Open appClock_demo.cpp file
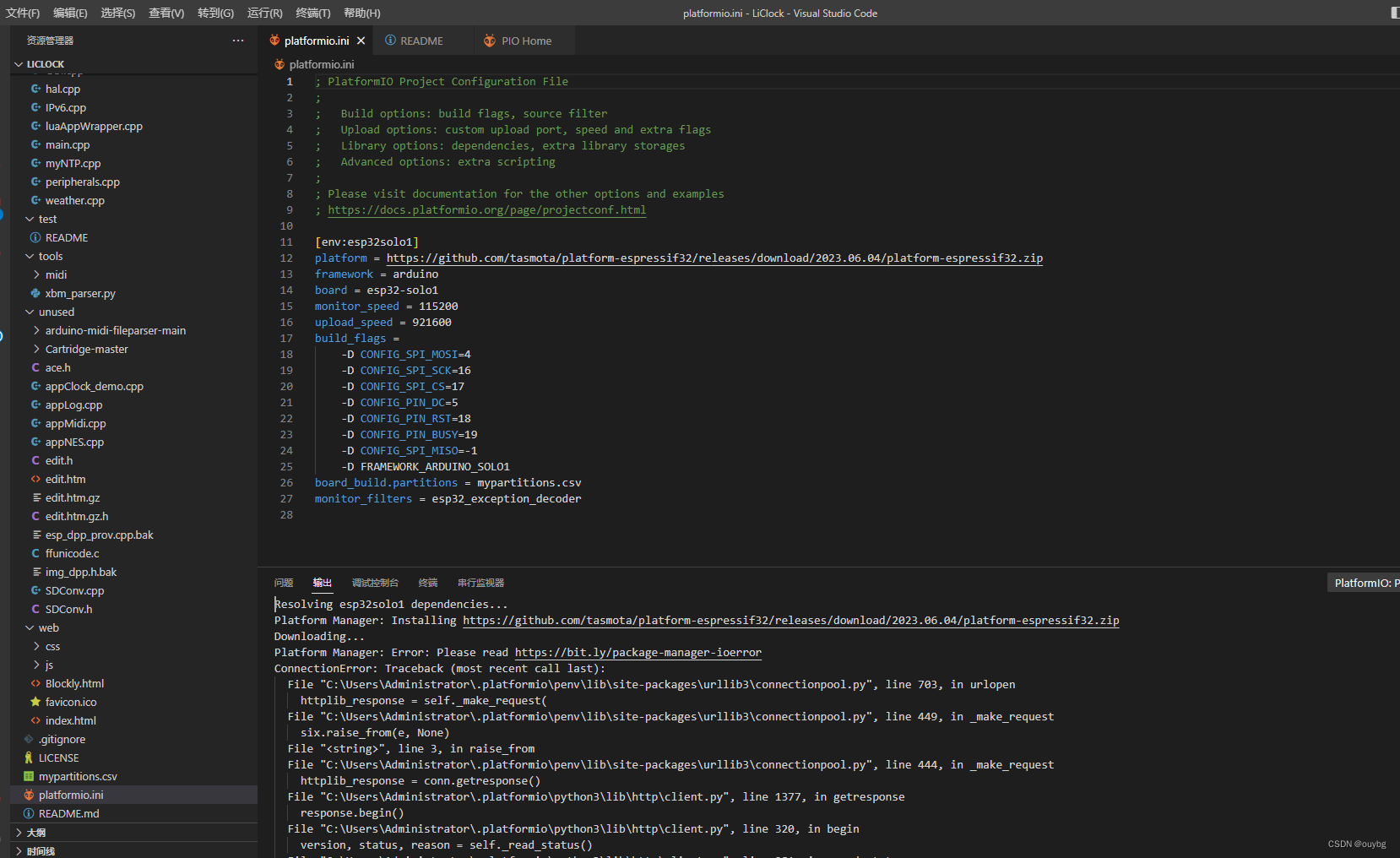 pos(95,386)
